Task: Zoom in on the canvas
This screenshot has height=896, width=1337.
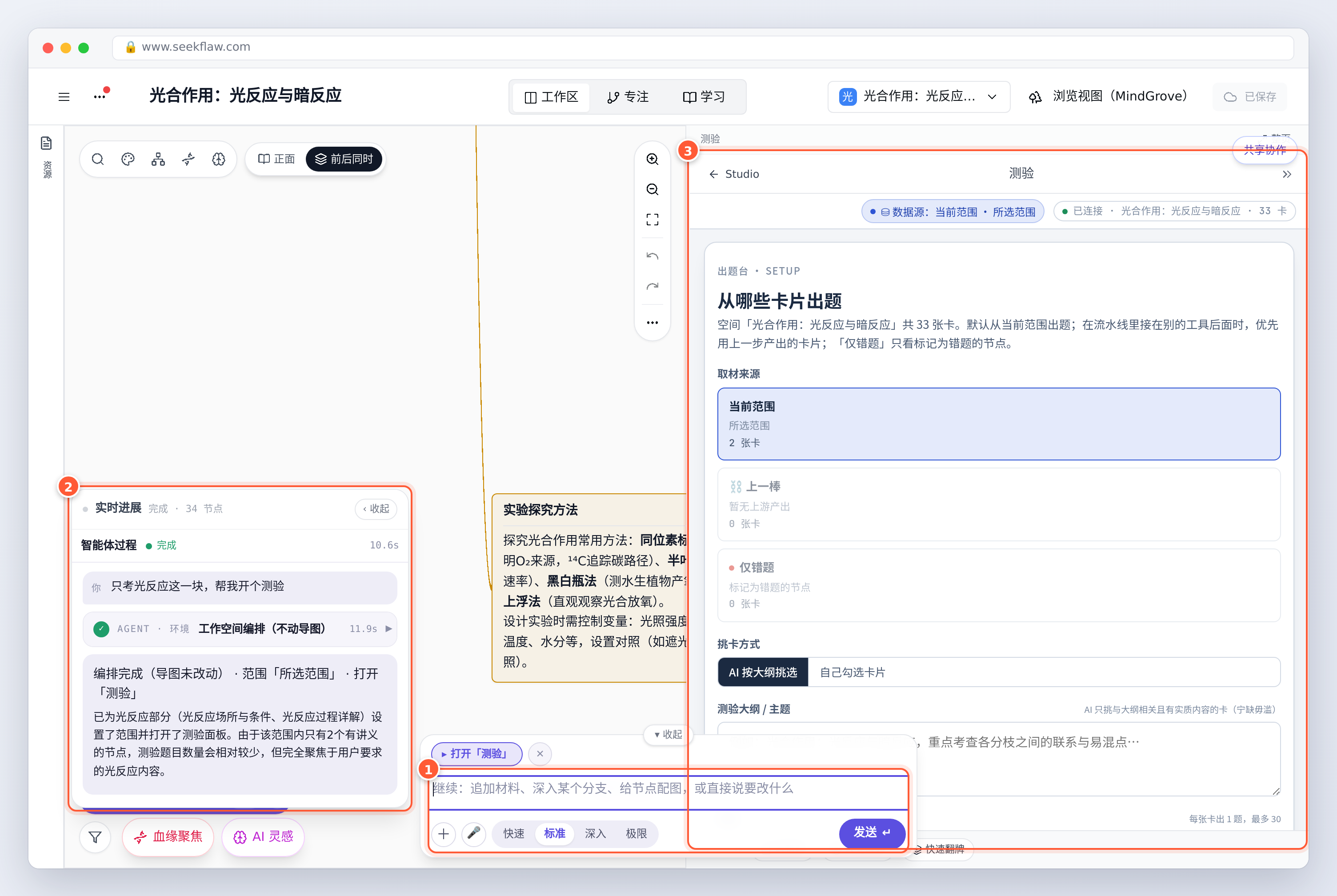Action: coord(652,159)
